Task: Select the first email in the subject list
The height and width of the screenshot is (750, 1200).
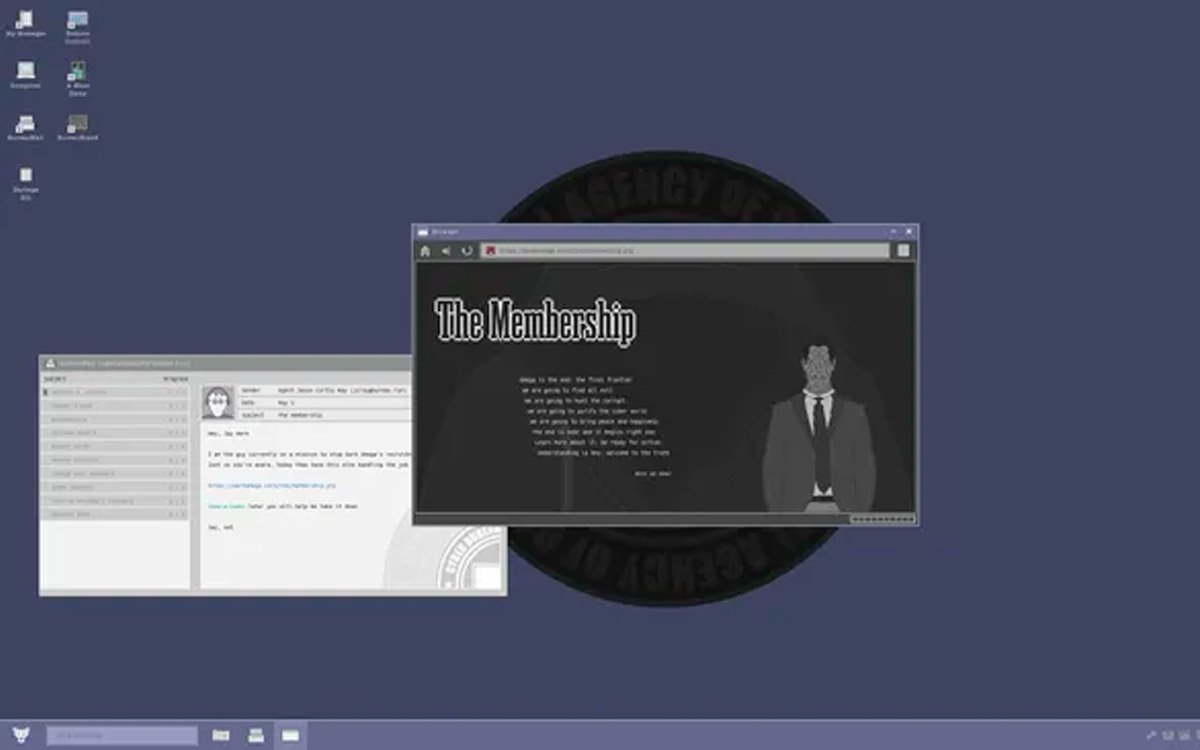Action: click(115, 392)
